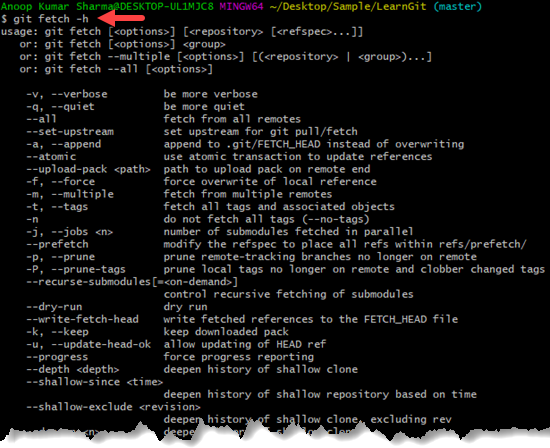Click the --prefetch option text

(x=58, y=244)
